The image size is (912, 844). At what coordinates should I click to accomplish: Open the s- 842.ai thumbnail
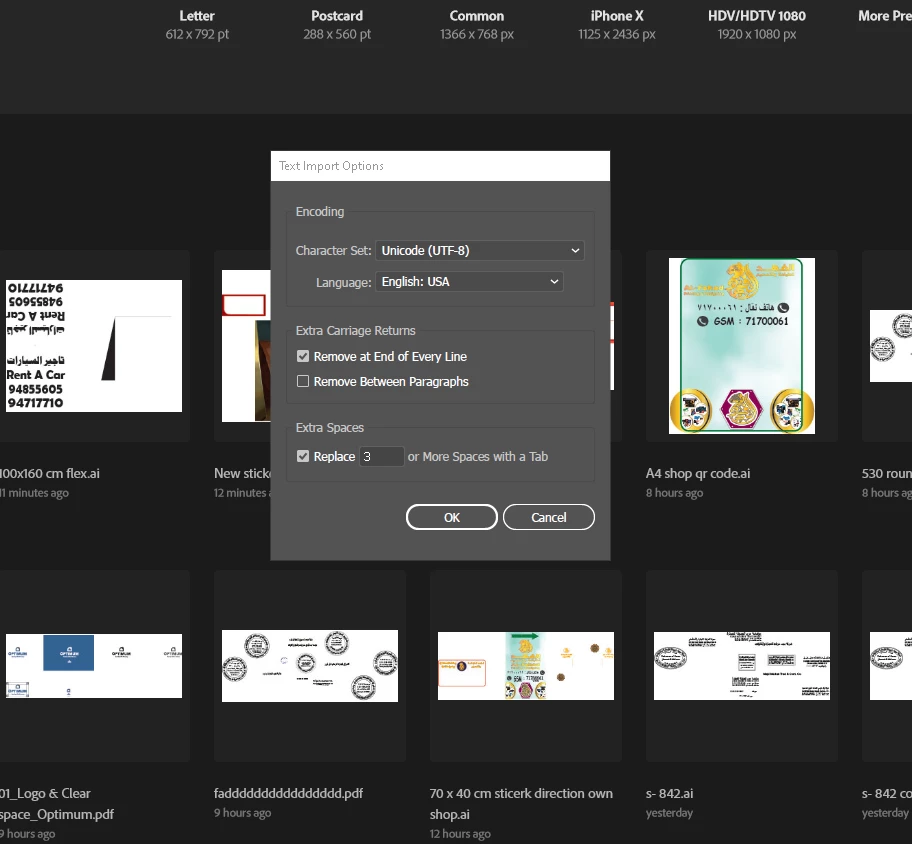coord(742,666)
